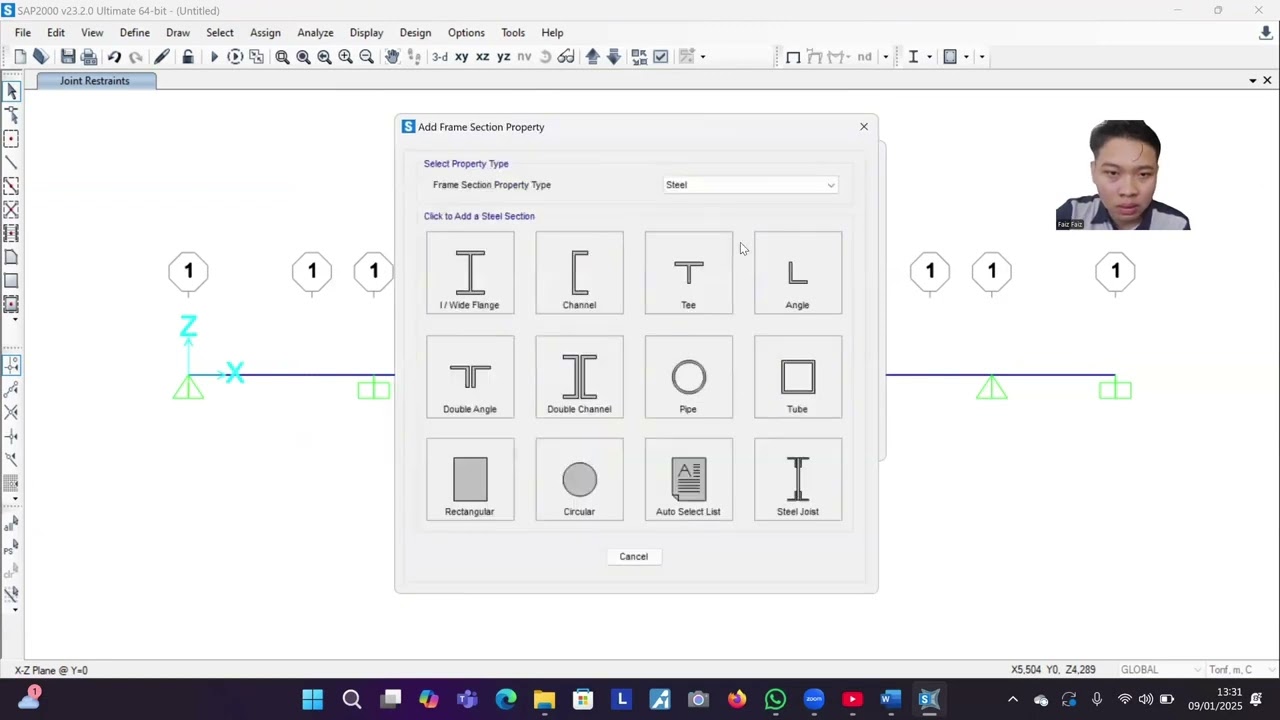
Task: Close the Add Frame Section Property dialog
Action: coord(864,127)
